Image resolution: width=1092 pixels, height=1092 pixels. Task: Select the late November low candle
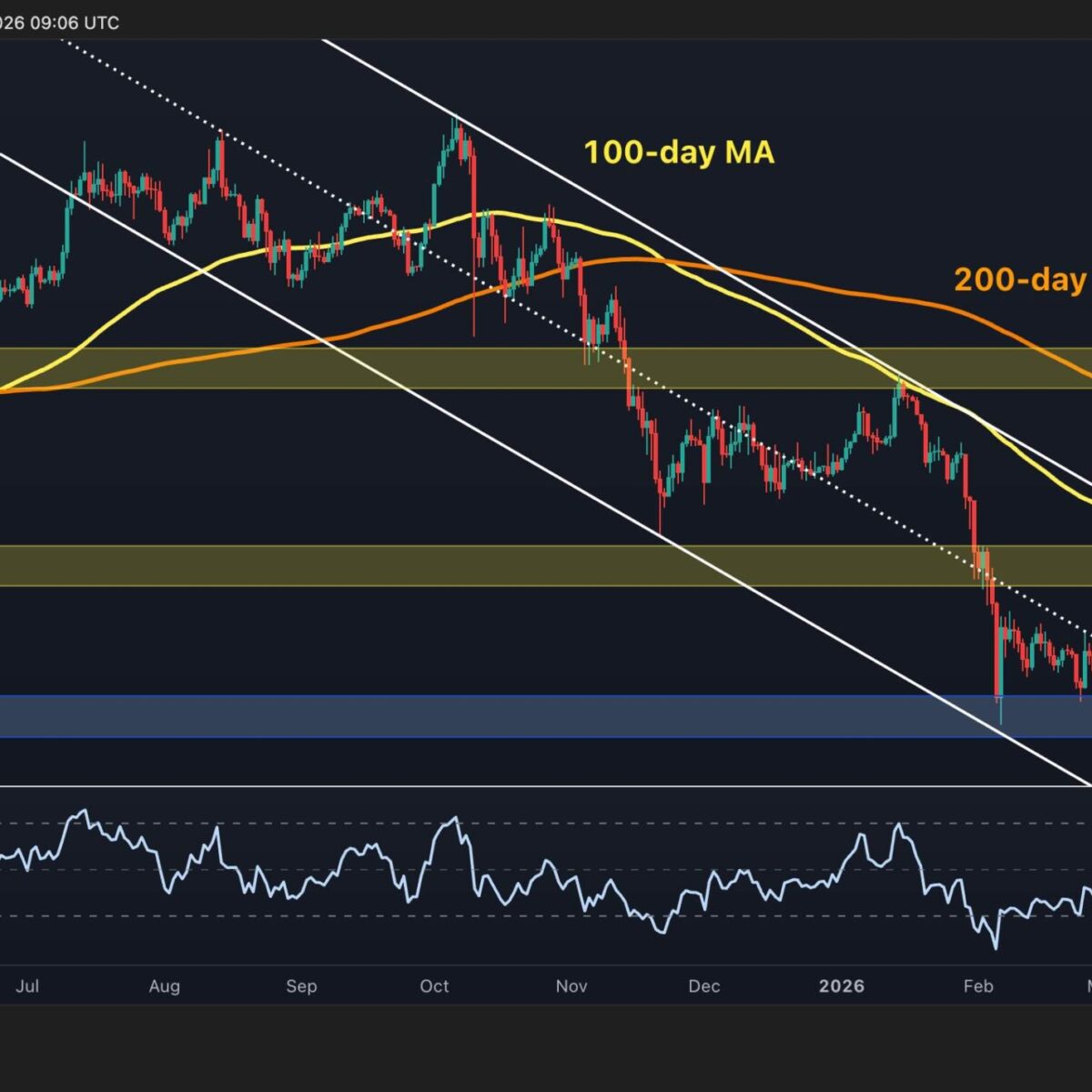(662, 510)
